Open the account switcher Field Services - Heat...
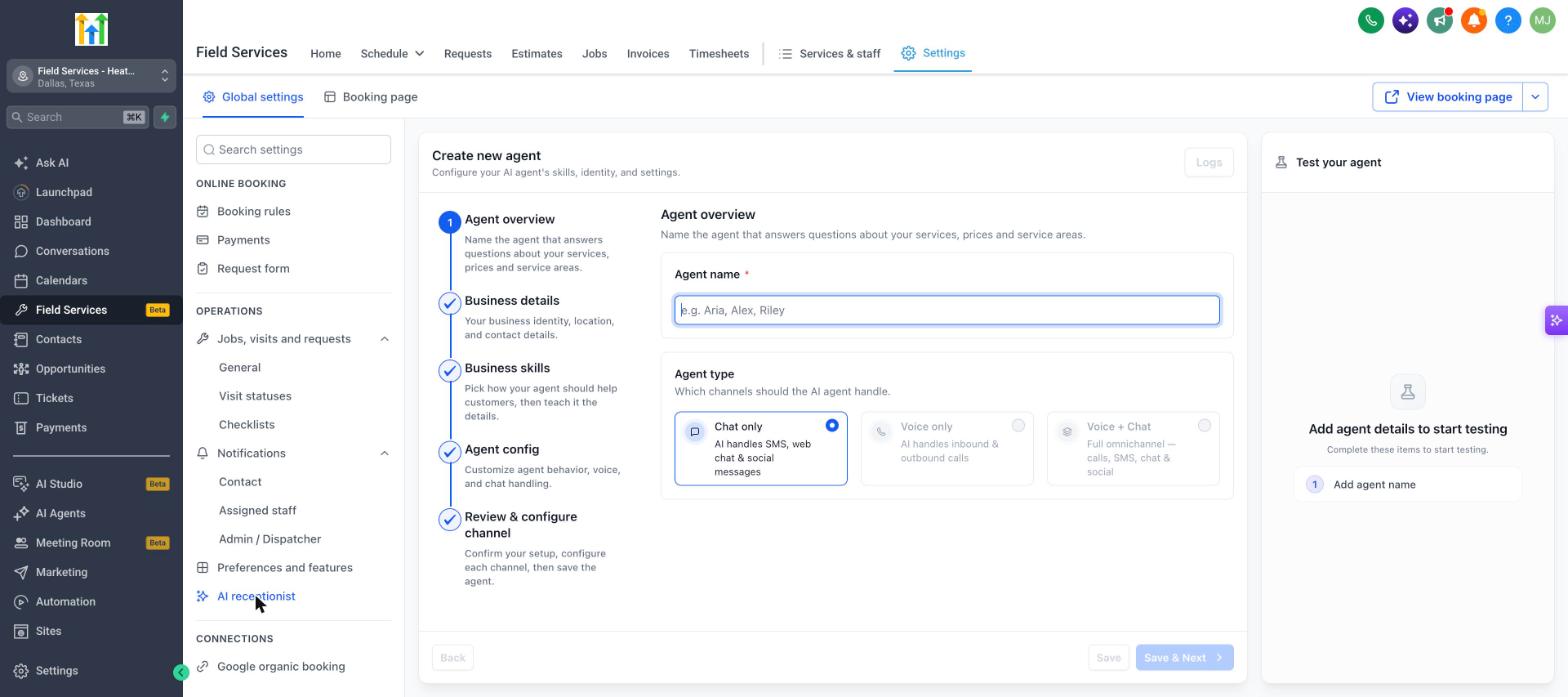Image resolution: width=1568 pixels, height=697 pixels. click(91, 77)
